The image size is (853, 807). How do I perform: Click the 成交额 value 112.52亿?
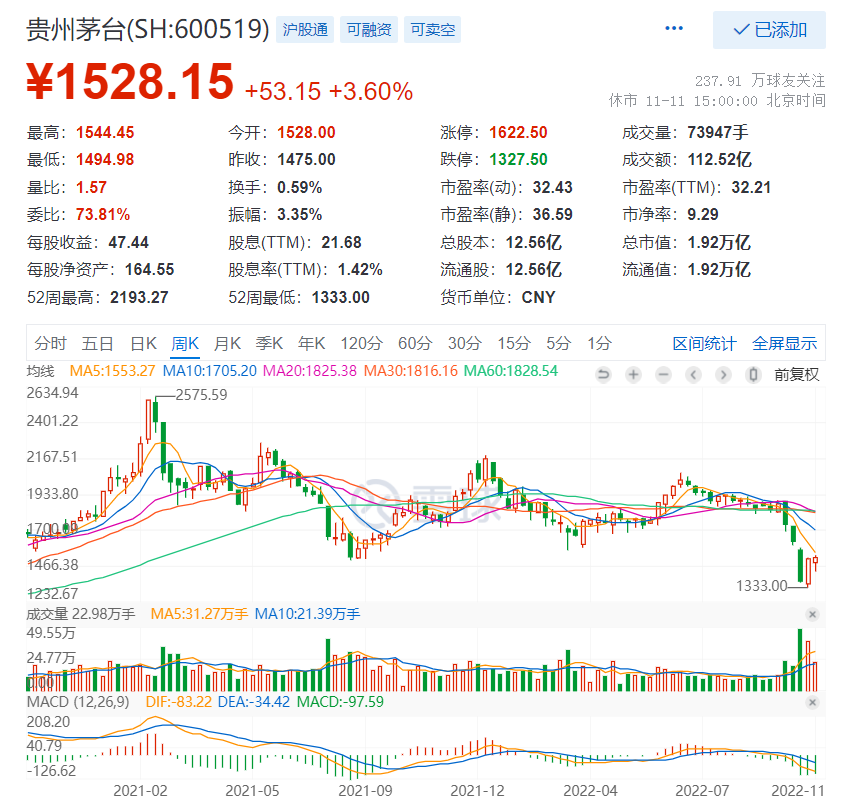click(x=720, y=159)
